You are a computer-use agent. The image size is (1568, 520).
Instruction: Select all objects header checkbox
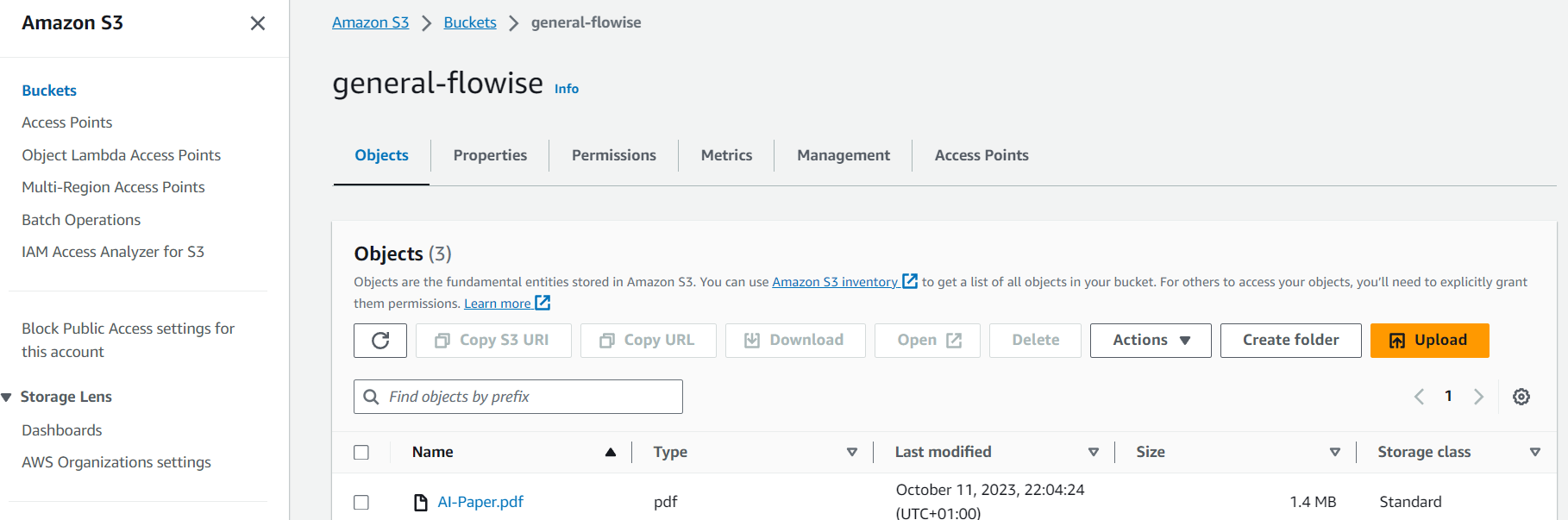click(x=361, y=452)
